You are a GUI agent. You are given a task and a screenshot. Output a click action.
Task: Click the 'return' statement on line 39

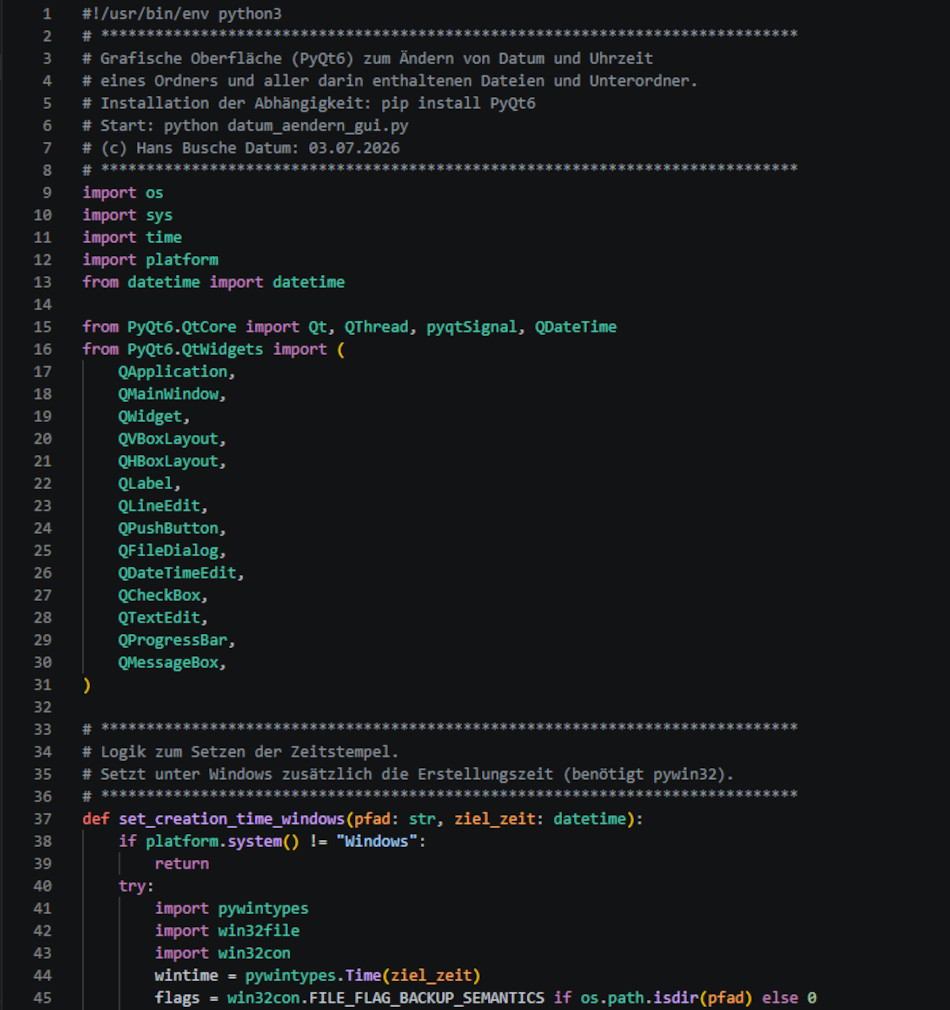click(182, 864)
